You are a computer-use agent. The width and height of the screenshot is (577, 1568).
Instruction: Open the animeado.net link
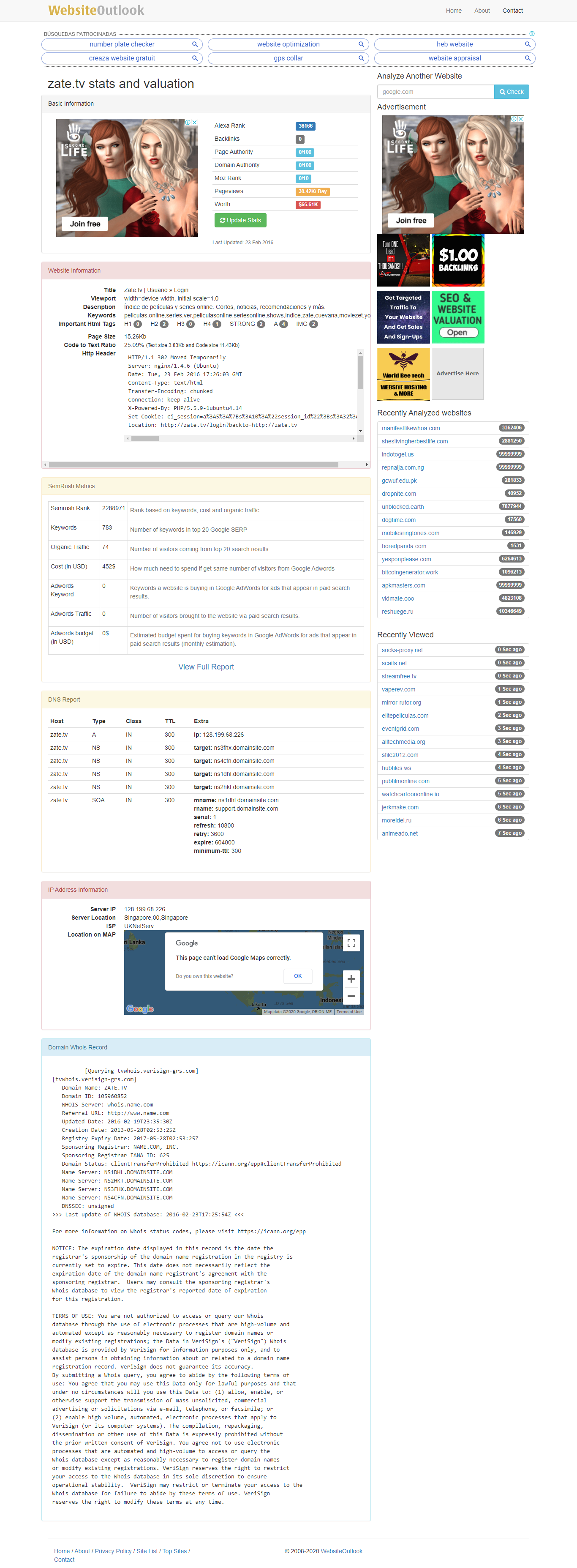coord(399,834)
